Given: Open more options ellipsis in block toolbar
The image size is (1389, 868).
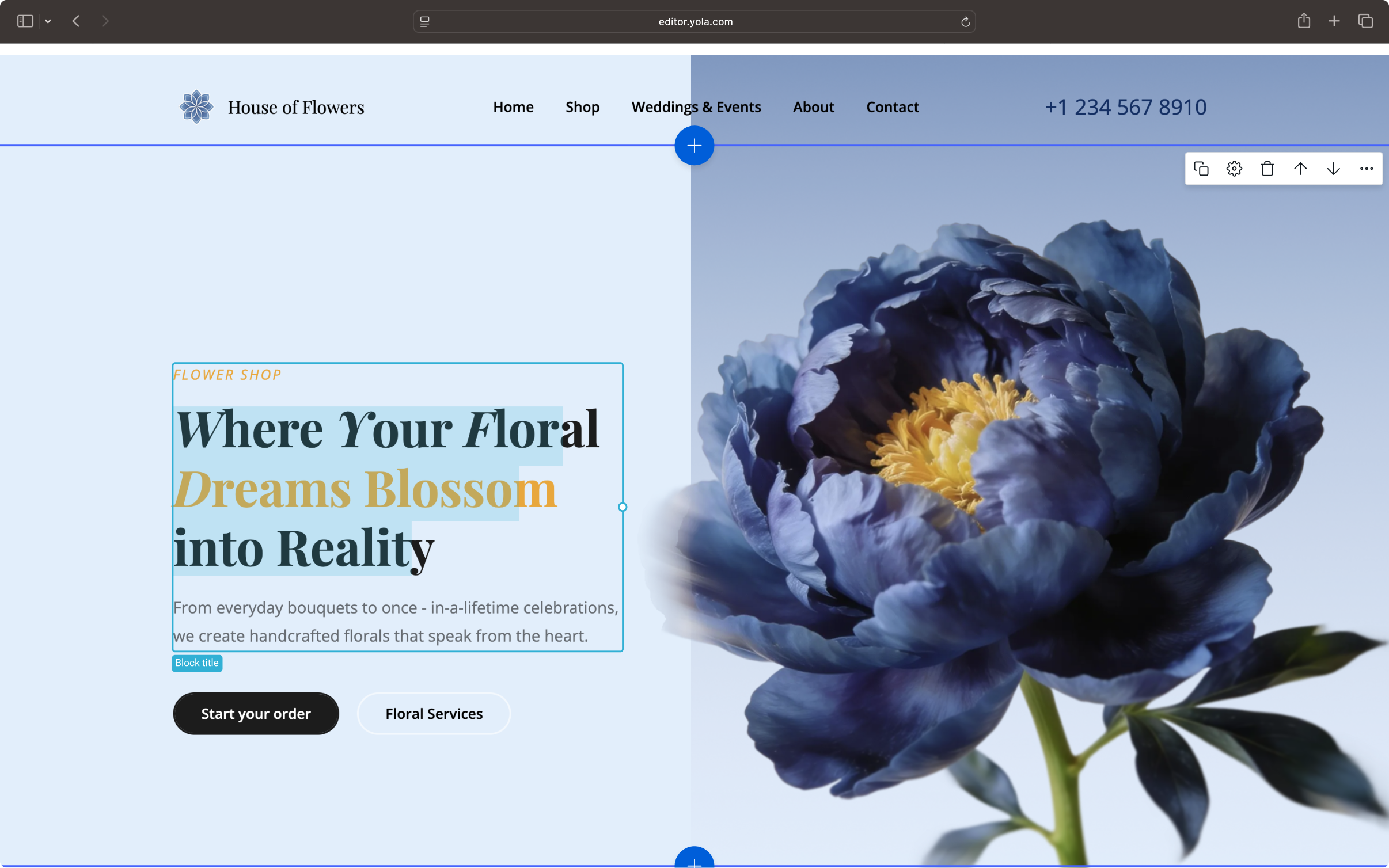Looking at the screenshot, I should (x=1366, y=169).
